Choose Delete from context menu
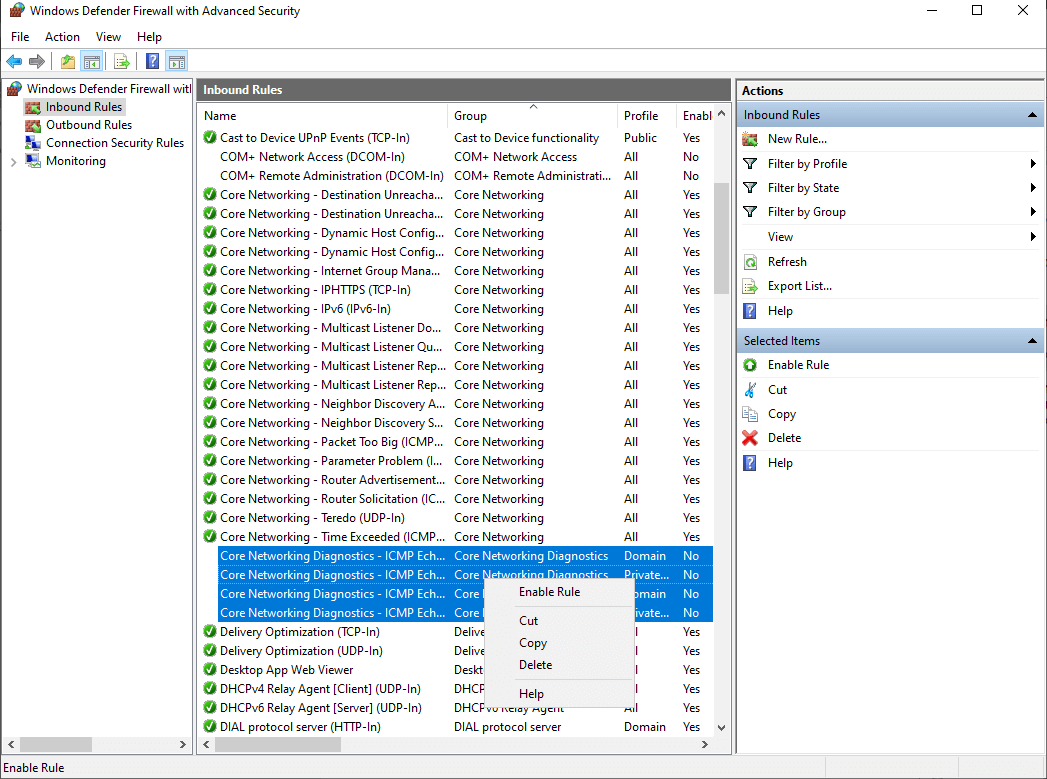1047x779 pixels. tap(559, 665)
